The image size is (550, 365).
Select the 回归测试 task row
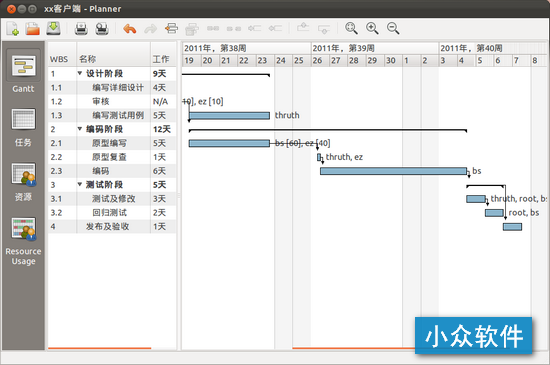pos(112,212)
